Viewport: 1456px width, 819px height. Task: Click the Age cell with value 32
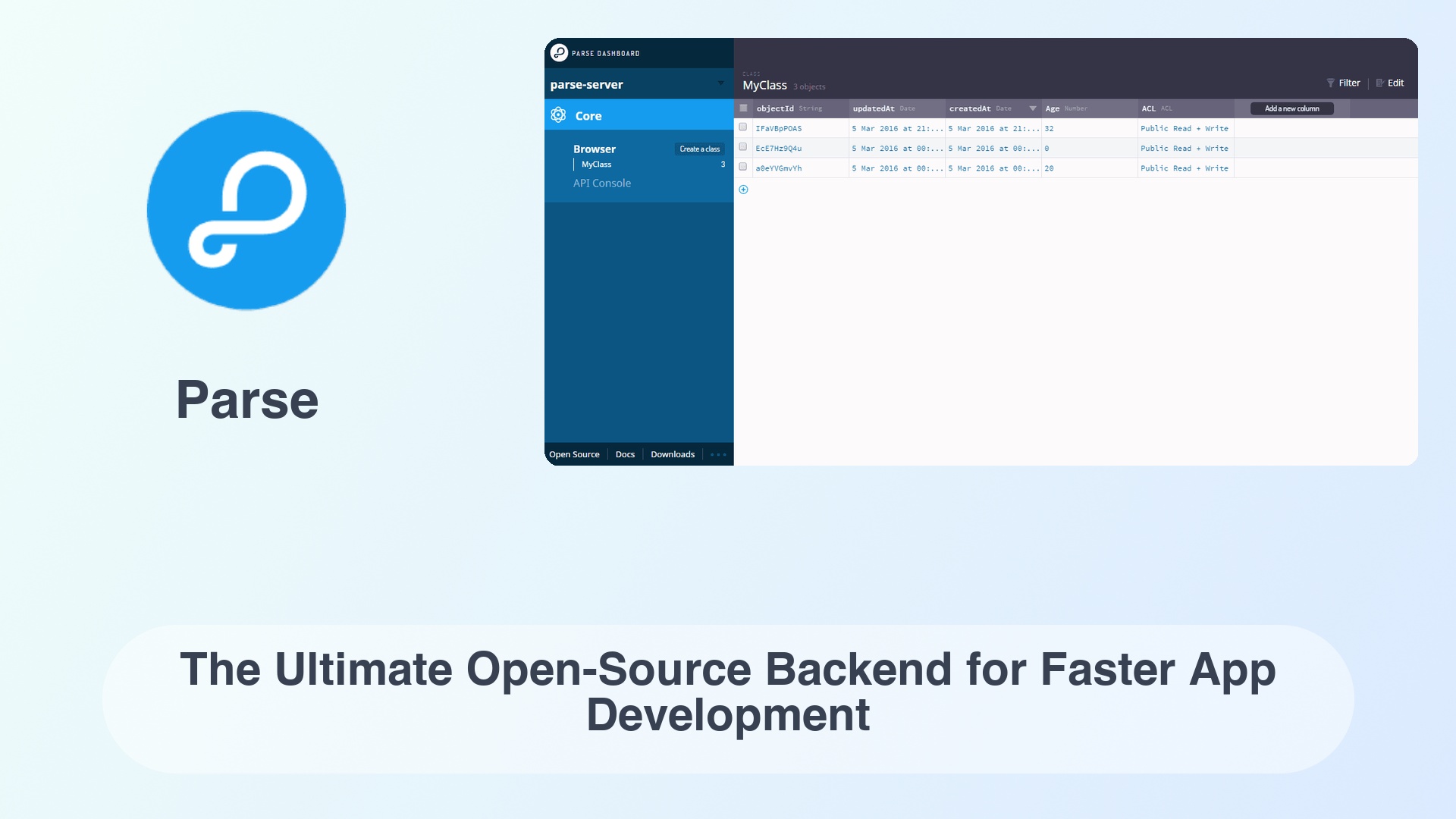(1089, 128)
